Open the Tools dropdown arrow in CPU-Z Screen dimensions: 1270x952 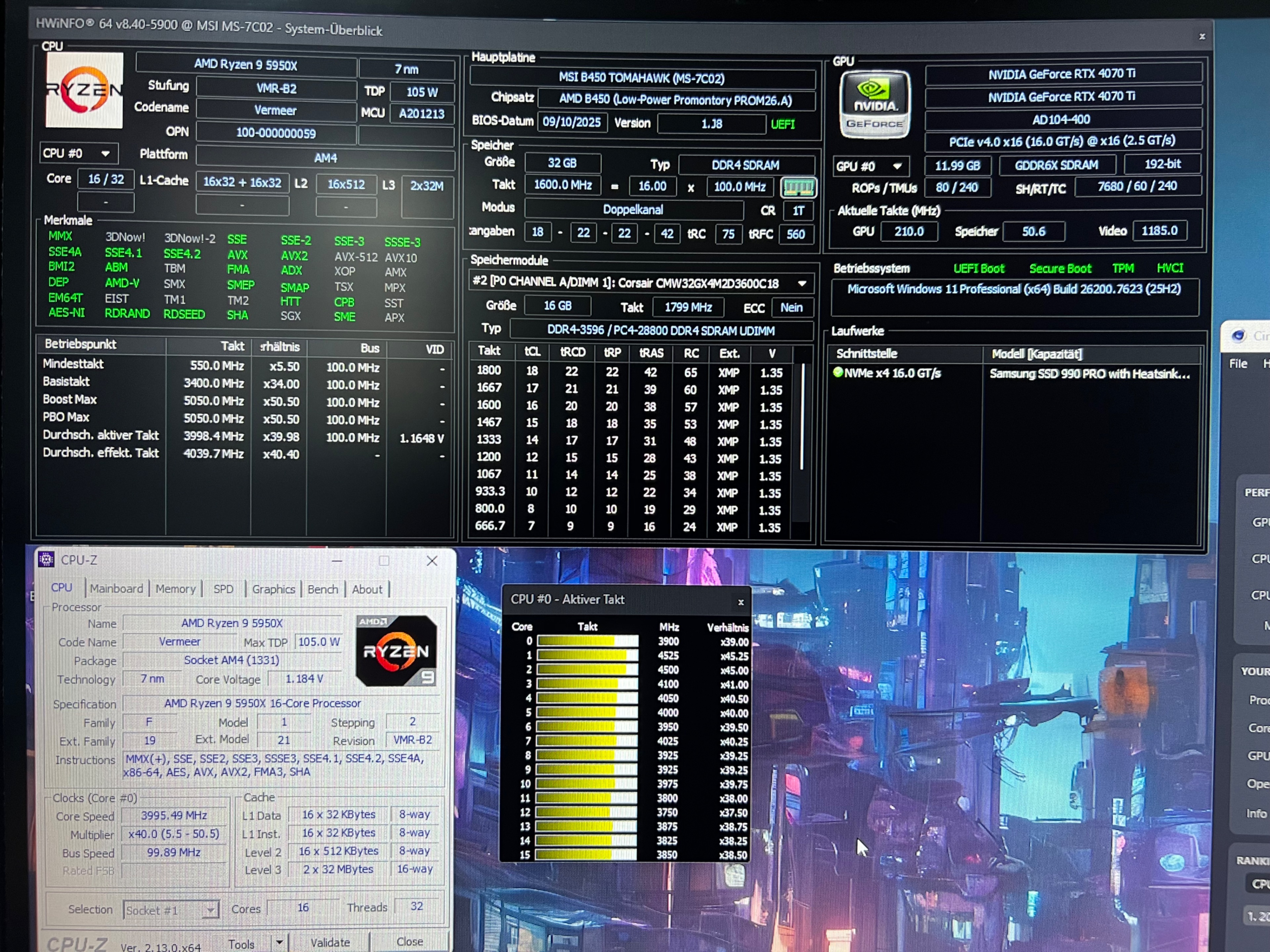click(279, 942)
